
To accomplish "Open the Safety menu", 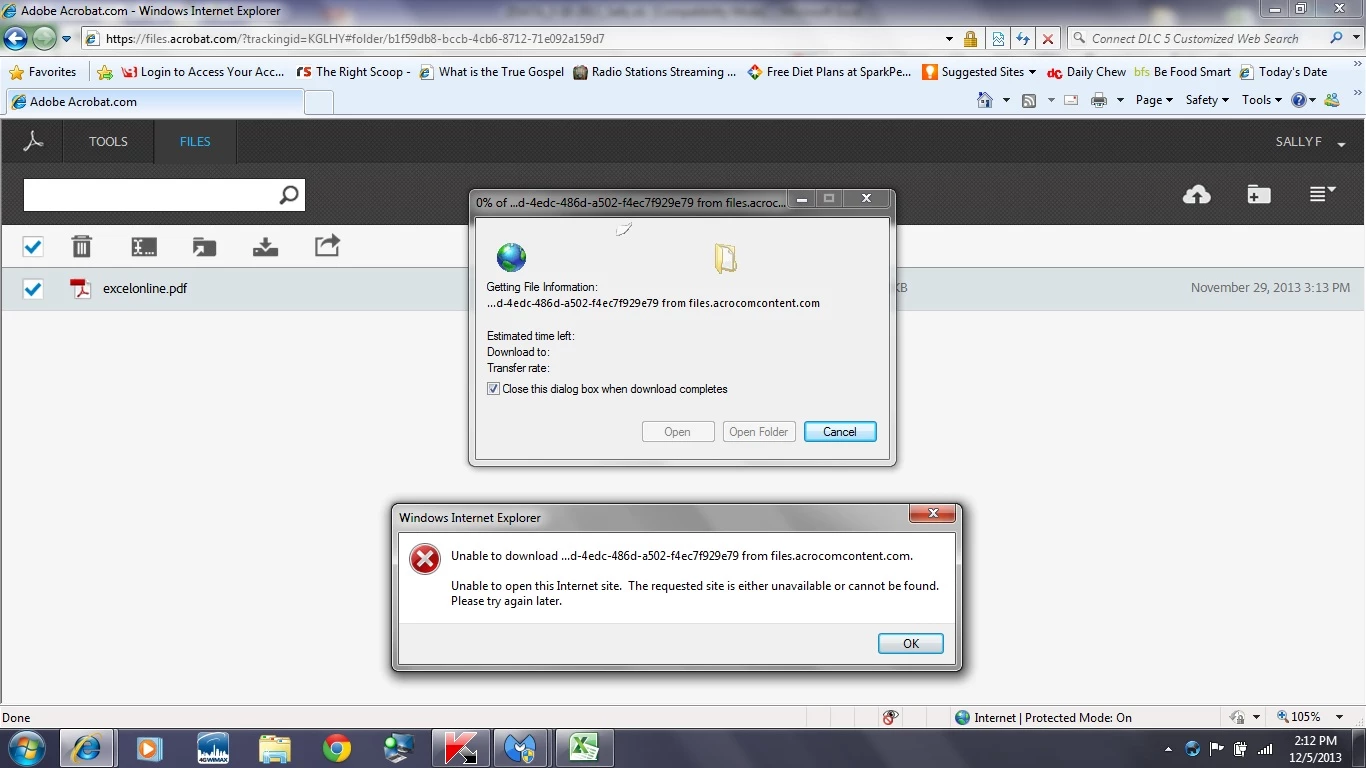I will tap(1207, 100).
